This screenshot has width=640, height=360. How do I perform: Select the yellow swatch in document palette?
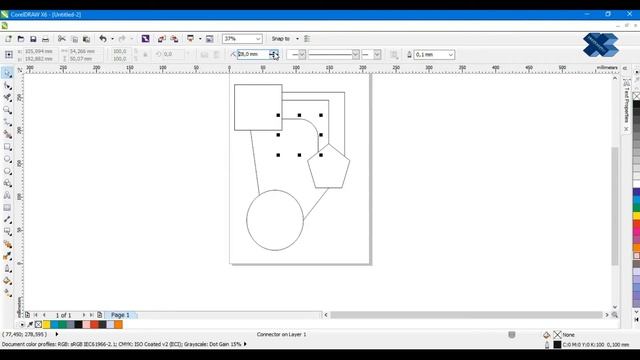click(47, 324)
